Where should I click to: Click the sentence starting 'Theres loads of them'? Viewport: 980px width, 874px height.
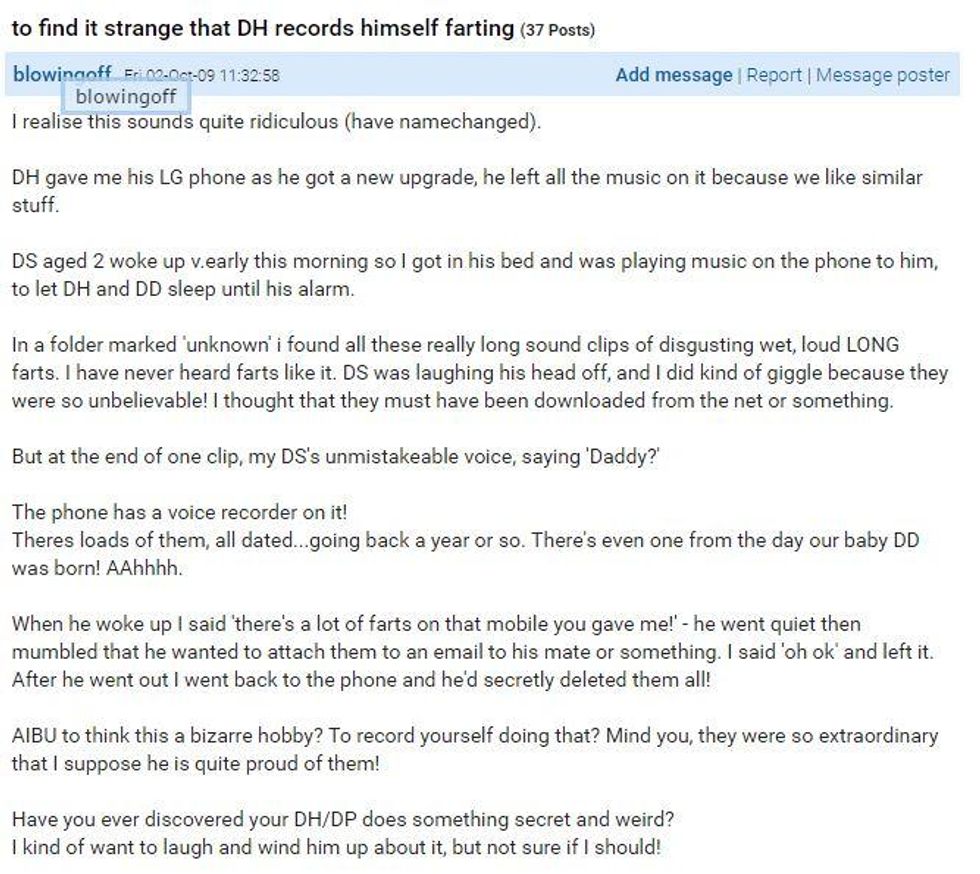(466, 553)
